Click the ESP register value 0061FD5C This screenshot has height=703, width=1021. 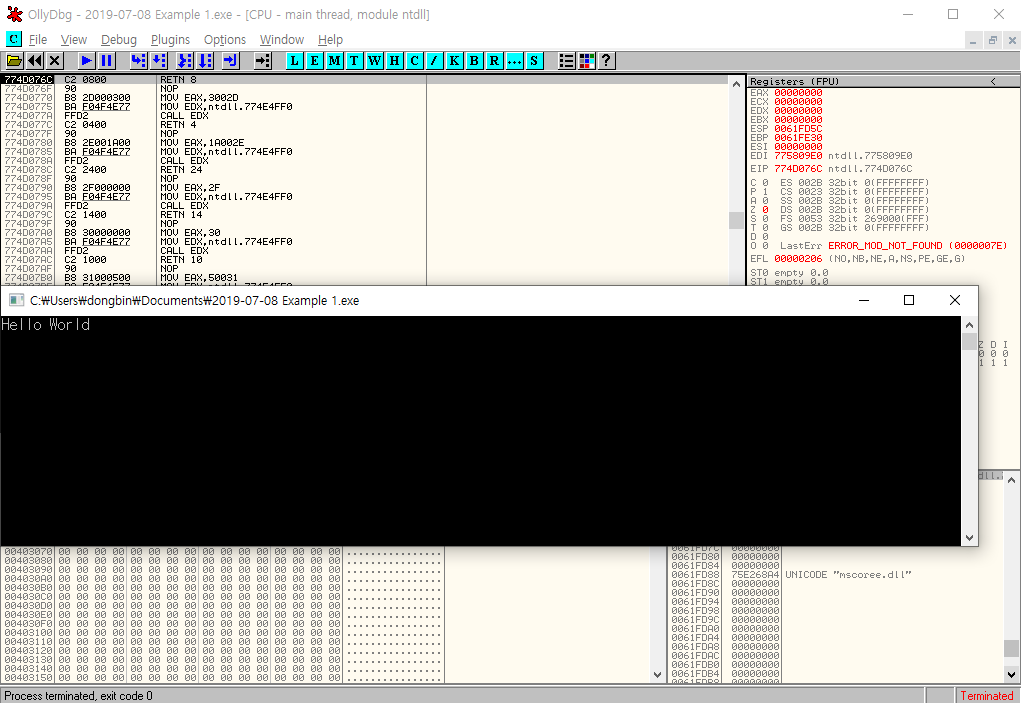(798, 129)
